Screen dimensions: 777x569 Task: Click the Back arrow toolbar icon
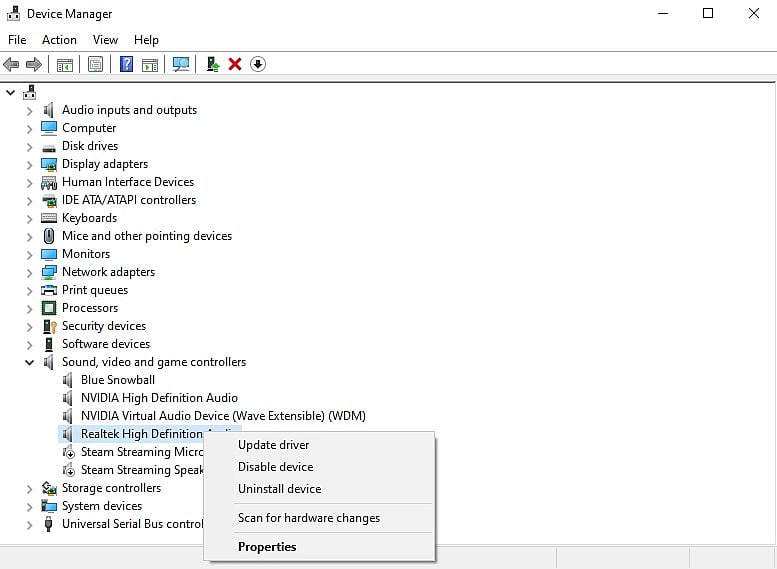tap(11, 64)
